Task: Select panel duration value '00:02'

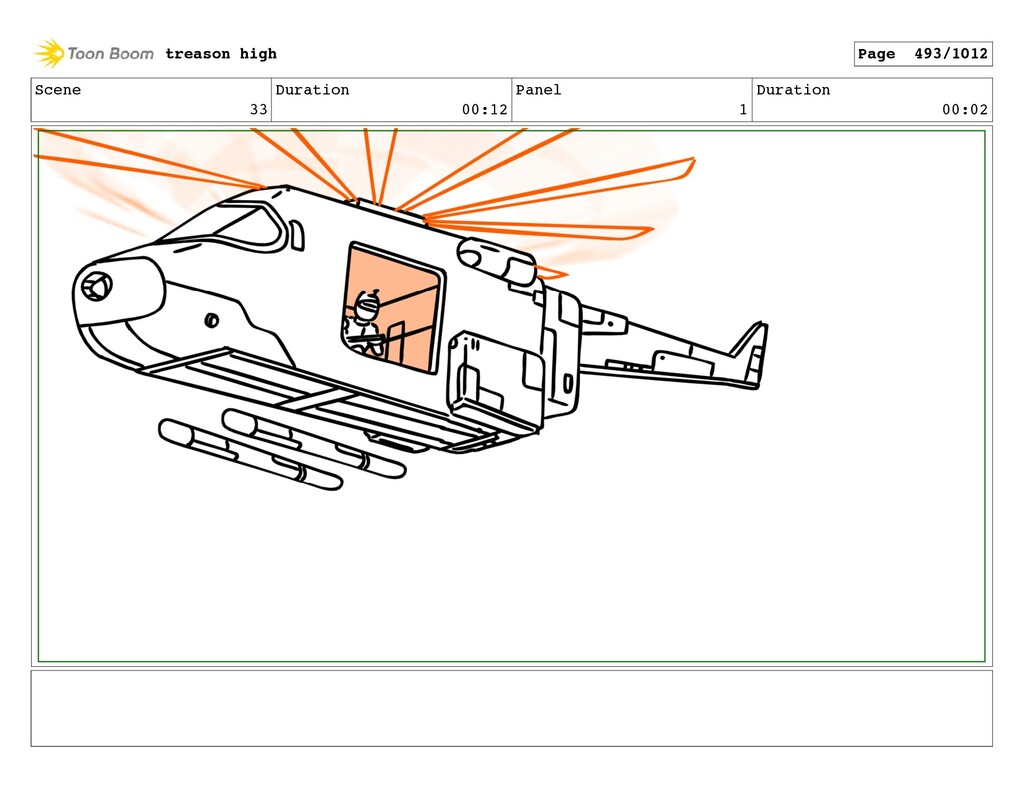Action: pos(965,110)
